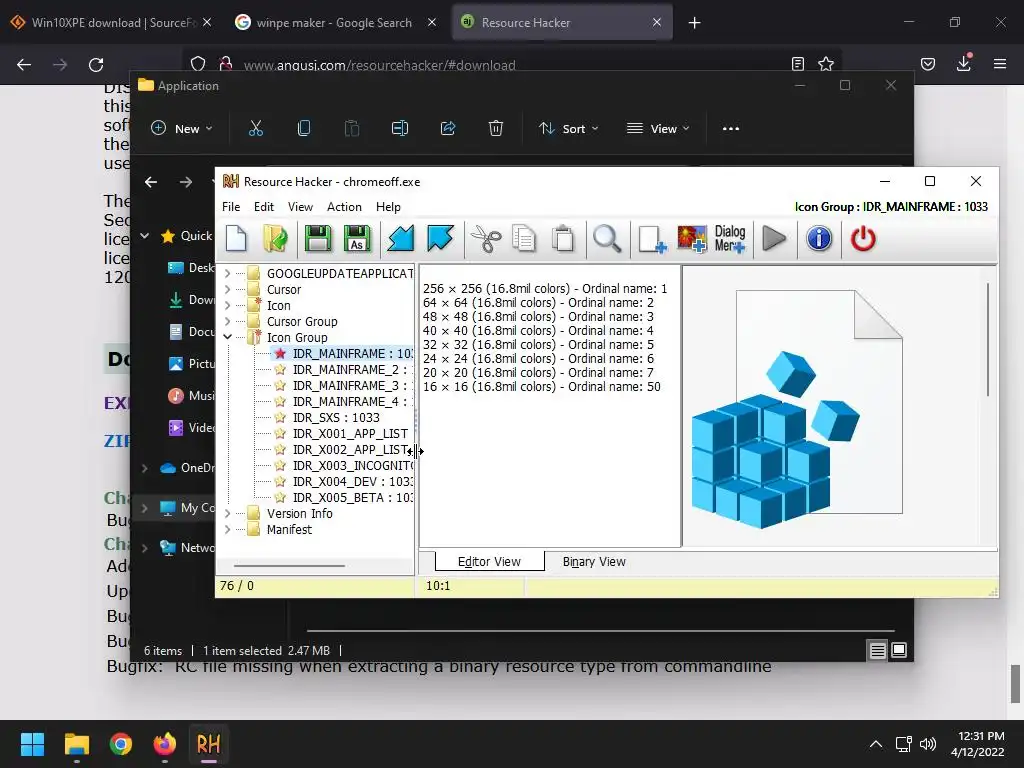
Task: Select IDR_SXS : 1033 tree item
Action: 327,417
